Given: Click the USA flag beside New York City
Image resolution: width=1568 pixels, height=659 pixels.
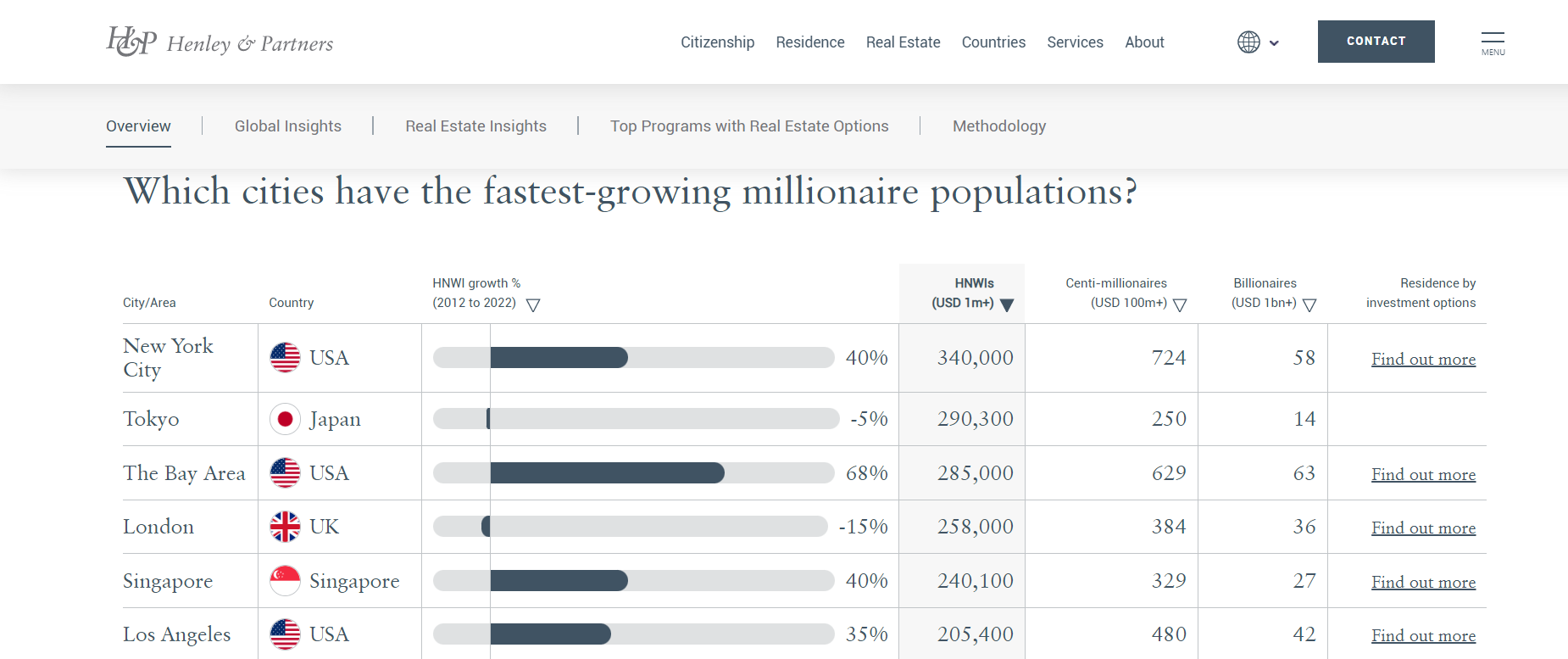Looking at the screenshot, I should [285, 358].
